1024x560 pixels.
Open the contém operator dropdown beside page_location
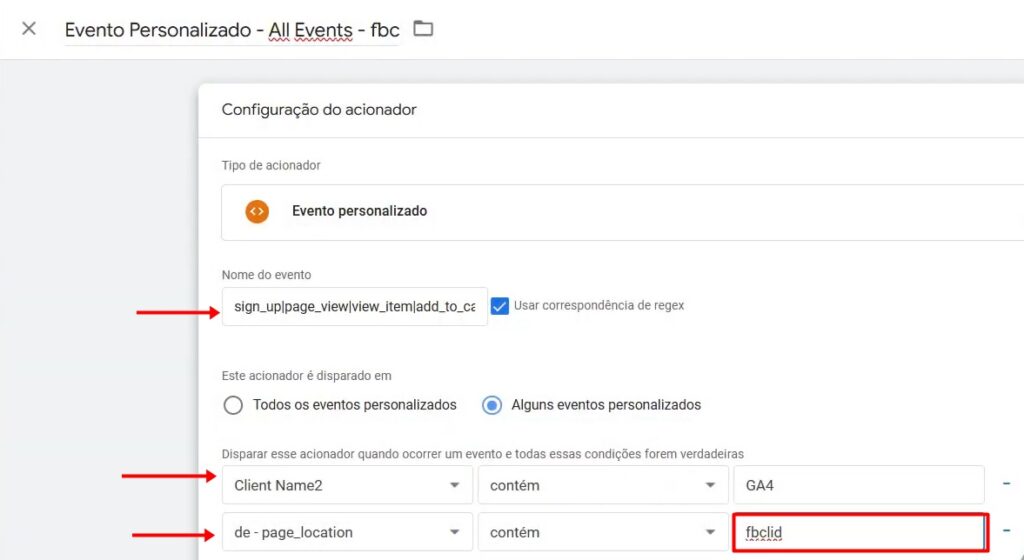point(602,533)
